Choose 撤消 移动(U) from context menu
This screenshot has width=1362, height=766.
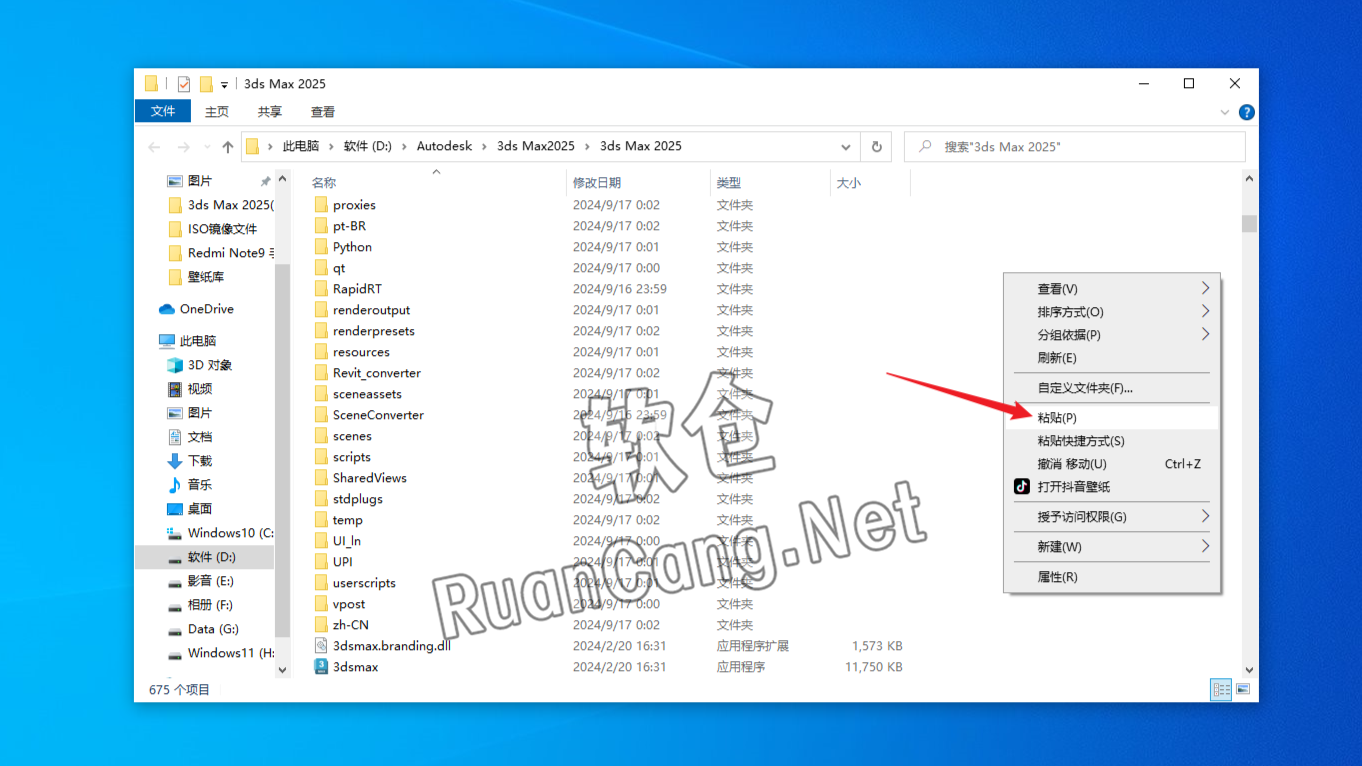(1112, 464)
